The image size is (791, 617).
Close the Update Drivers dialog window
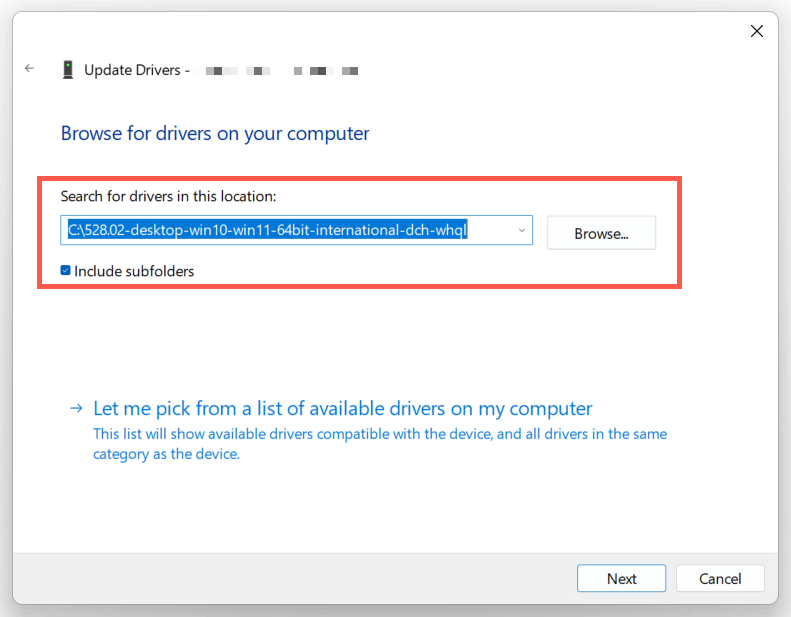point(757,31)
